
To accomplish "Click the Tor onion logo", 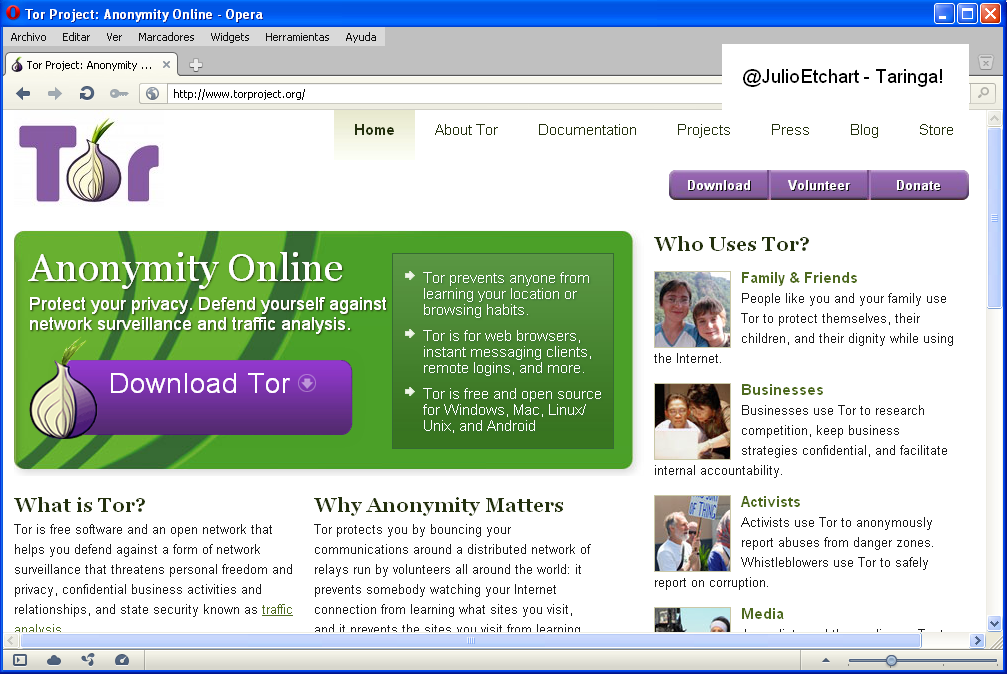I will pyautogui.click(x=89, y=160).
